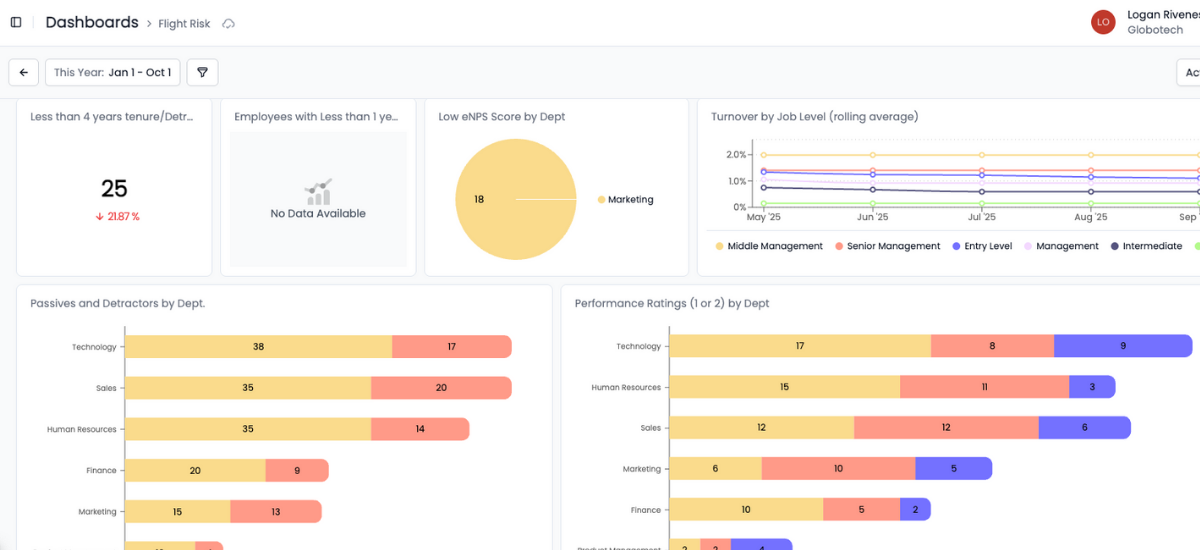
Task: Click Less than 4 years tenure title
Action: pyautogui.click(x=112, y=117)
